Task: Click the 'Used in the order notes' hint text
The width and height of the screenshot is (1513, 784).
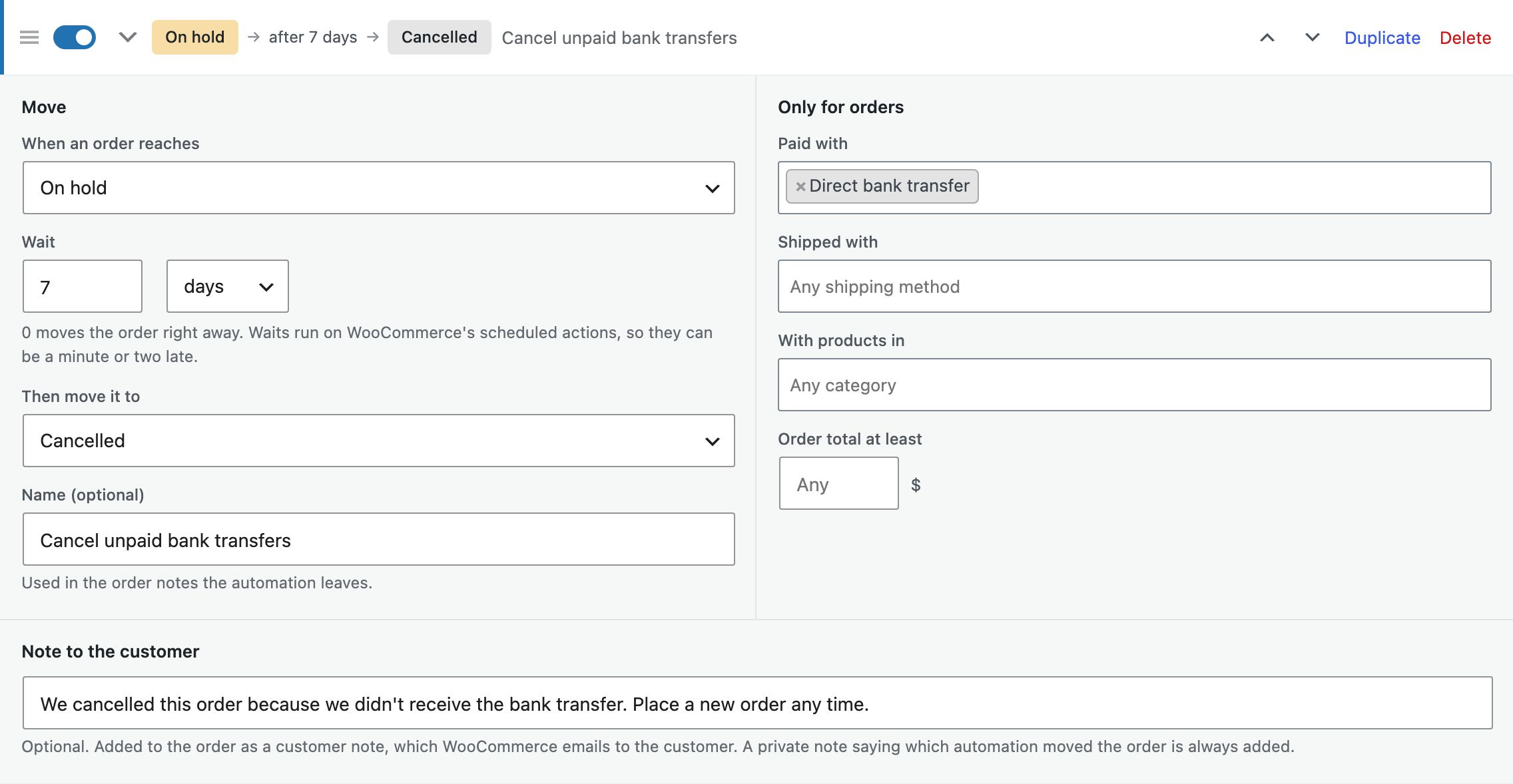Action: coord(197,583)
